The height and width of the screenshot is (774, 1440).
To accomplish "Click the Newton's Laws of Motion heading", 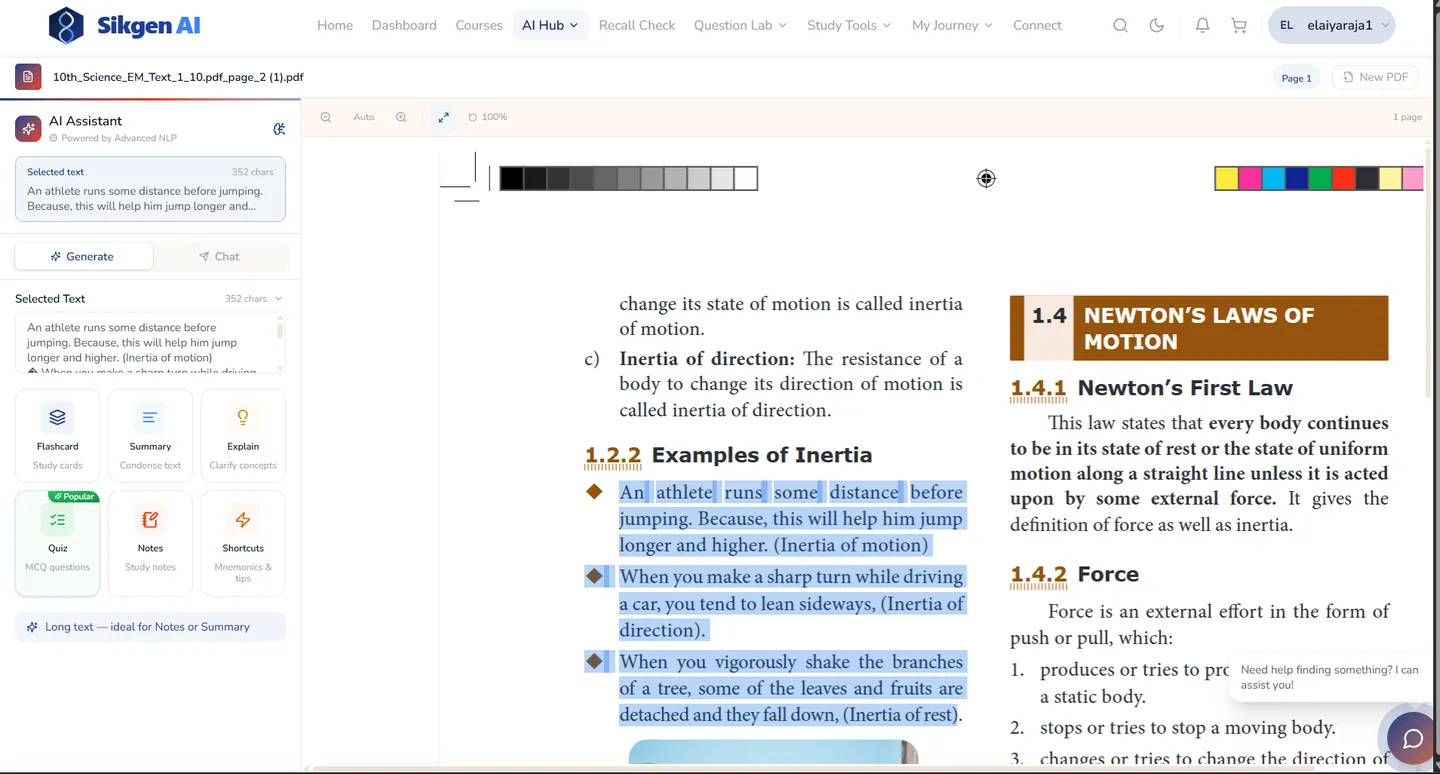I will click(x=1199, y=328).
